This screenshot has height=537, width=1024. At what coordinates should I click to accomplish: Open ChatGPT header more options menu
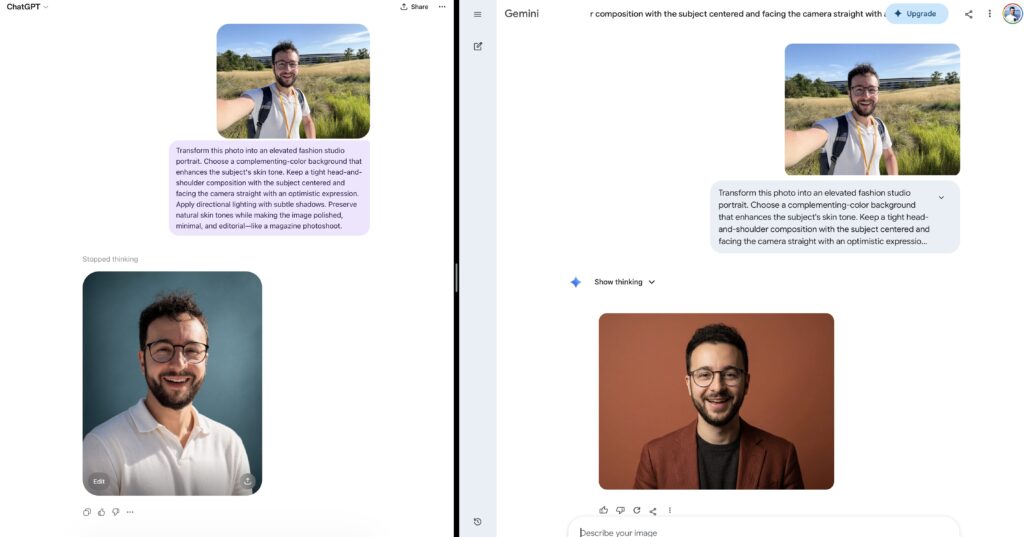[442, 7]
